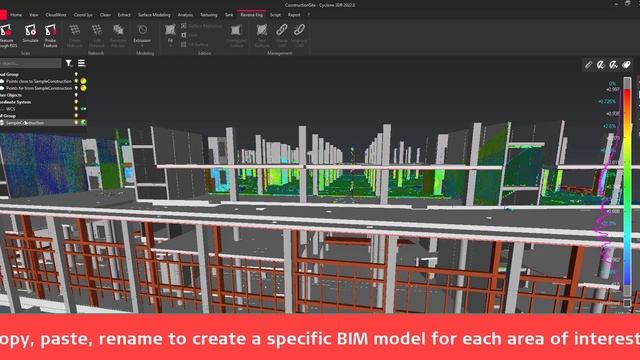Screen dimensions: 640x360
Task: Click the help question mark in ribbon
Action: point(309,15)
